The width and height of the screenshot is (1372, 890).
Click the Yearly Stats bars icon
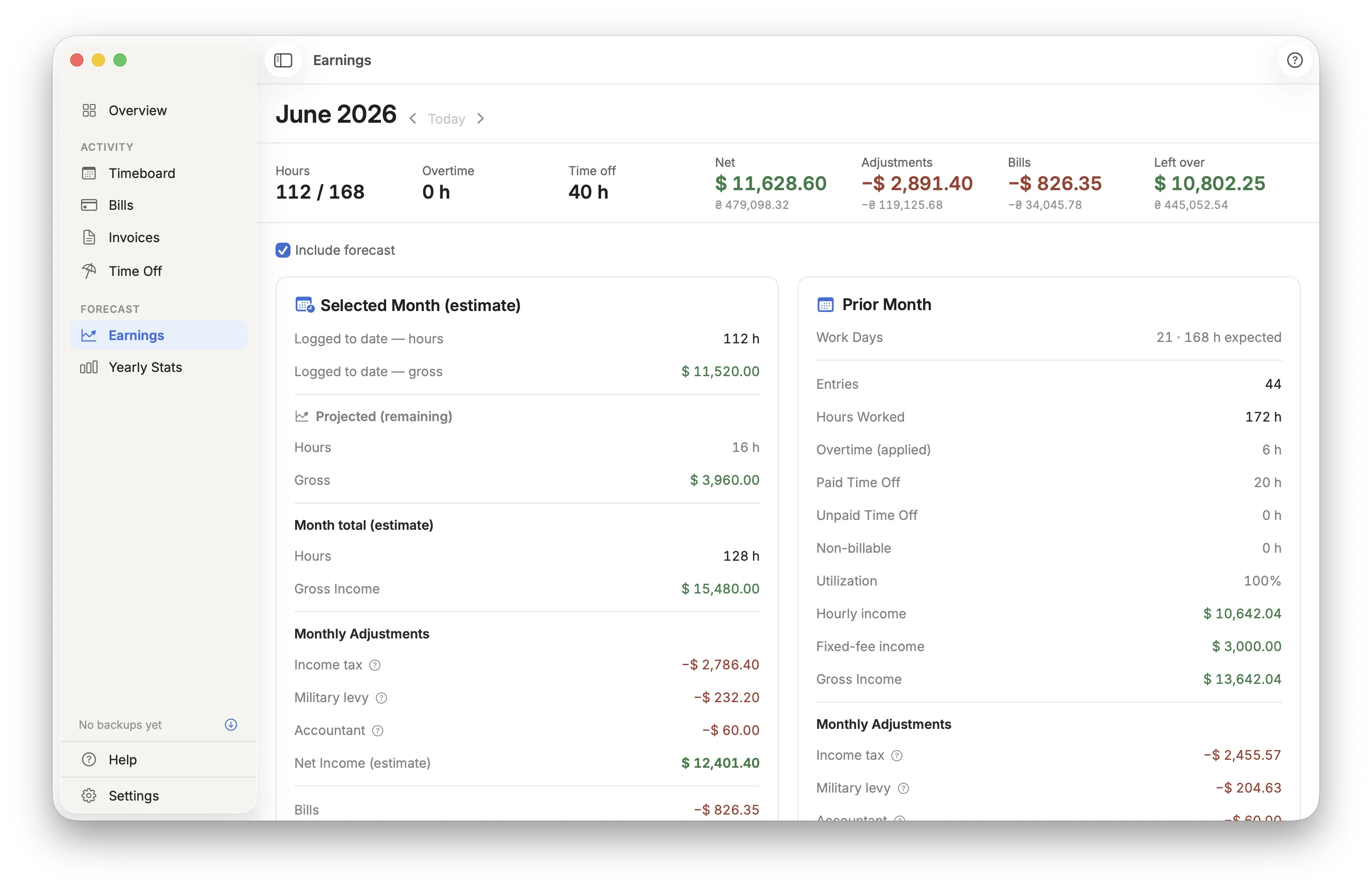89,367
